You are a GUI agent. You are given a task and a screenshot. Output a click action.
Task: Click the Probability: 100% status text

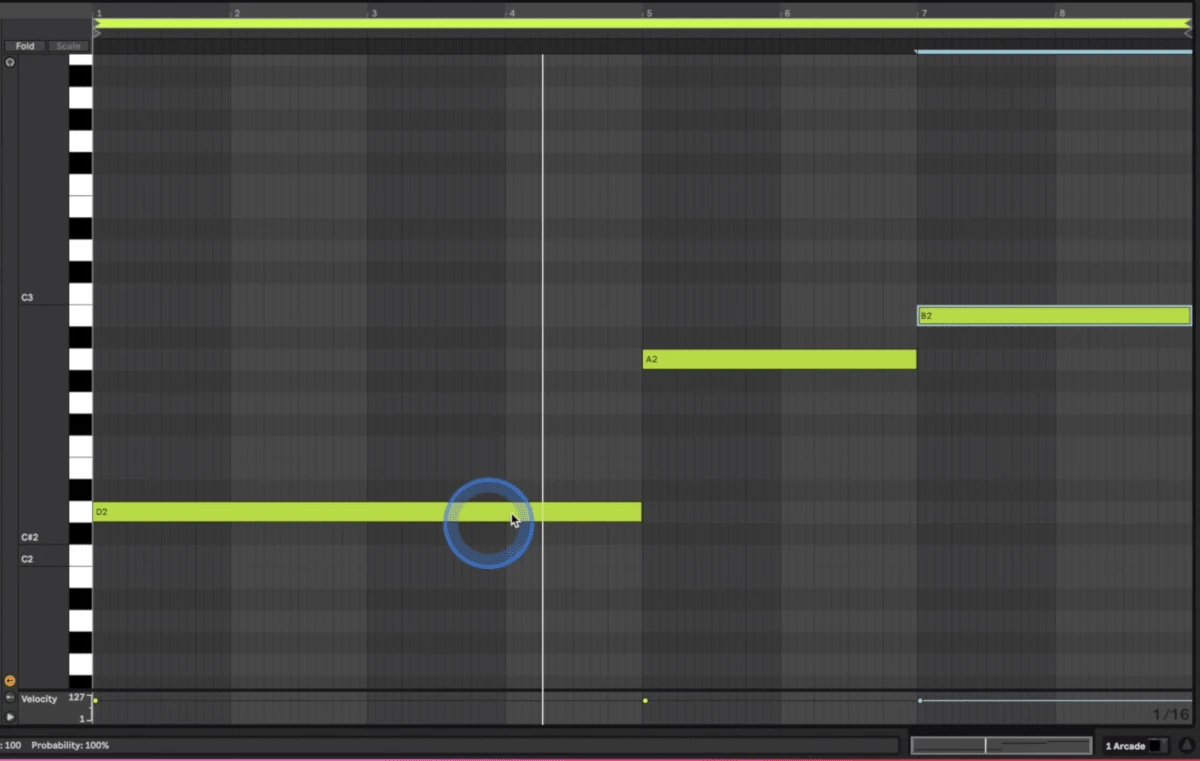(x=70, y=746)
